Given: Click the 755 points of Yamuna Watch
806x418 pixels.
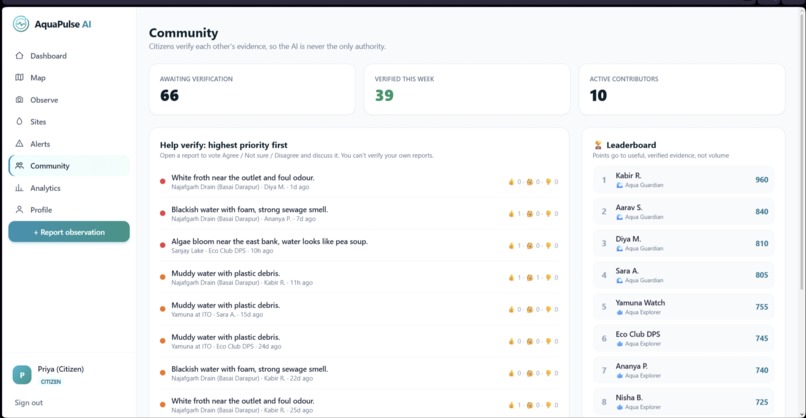Looking at the screenshot, I should coord(762,307).
